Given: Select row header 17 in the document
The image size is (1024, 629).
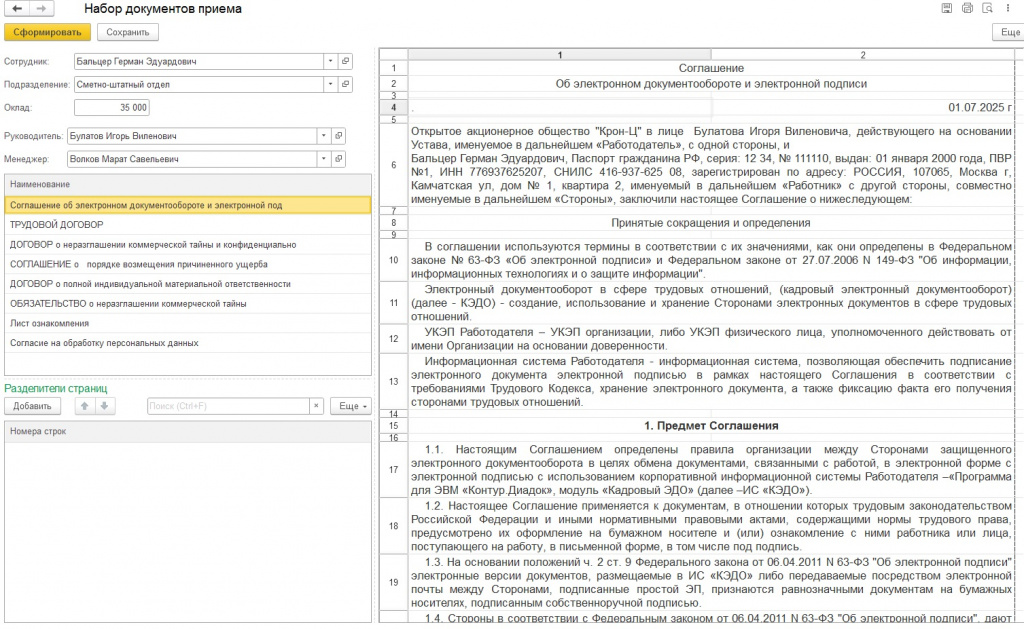Looking at the screenshot, I should (x=394, y=470).
